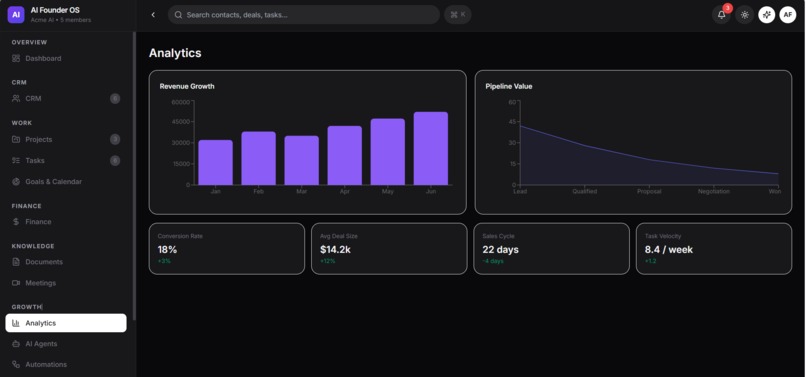806x377 pixels.
Task: Collapse sidebar with the back chevron
Action: pyautogui.click(x=153, y=15)
